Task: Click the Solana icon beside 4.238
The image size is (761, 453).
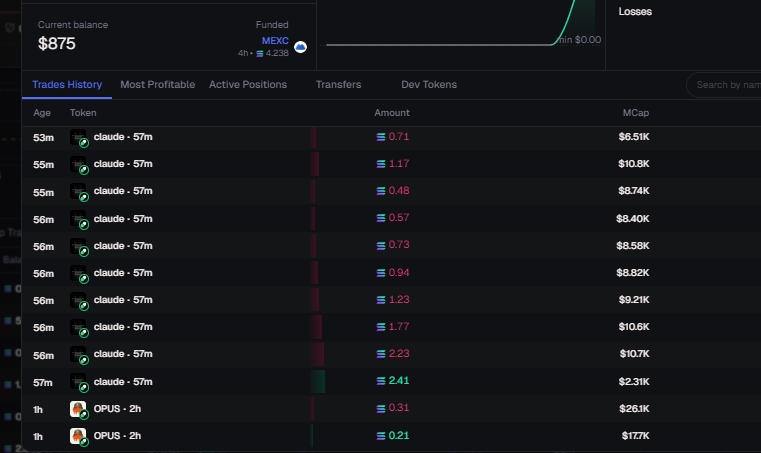Action: point(260,53)
